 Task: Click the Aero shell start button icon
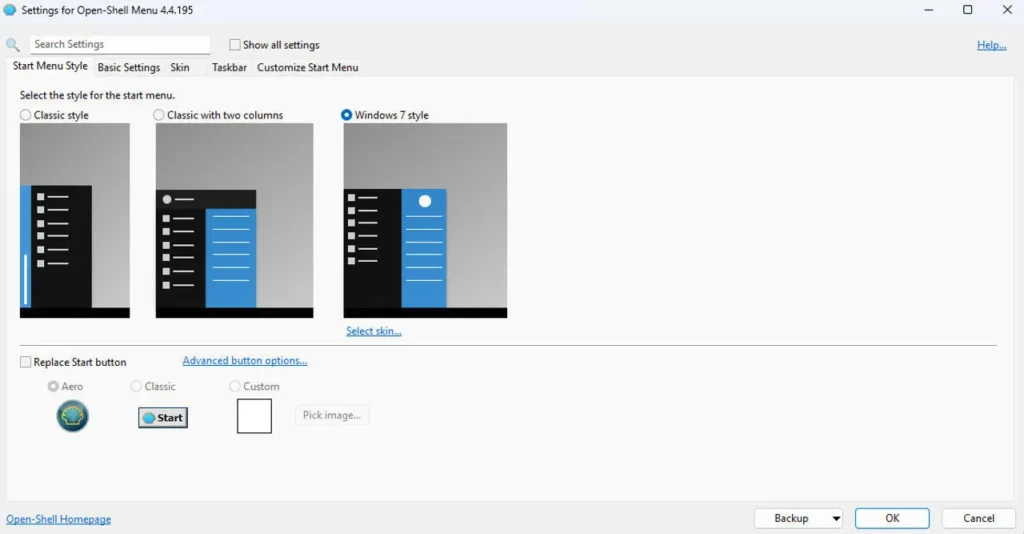[x=73, y=416]
